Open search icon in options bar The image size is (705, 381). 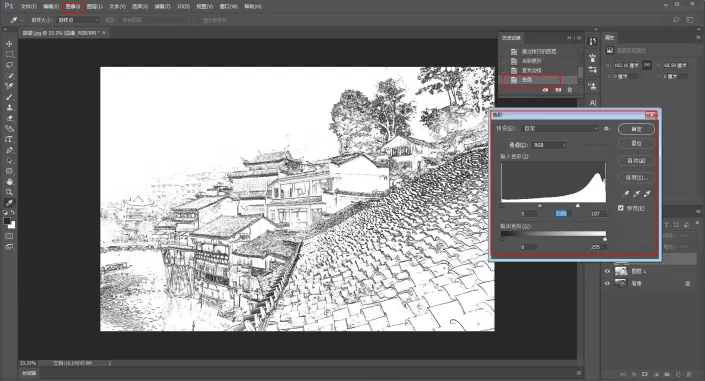tap(676, 20)
